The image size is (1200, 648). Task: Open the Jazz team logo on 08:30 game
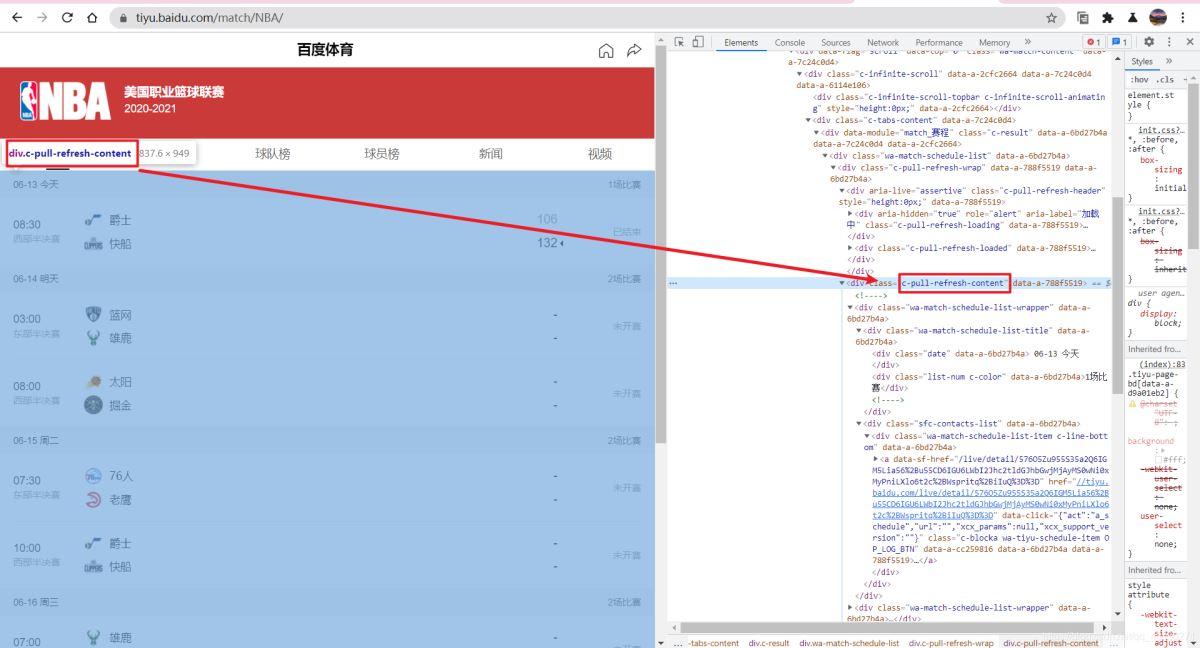tap(93, 220)
